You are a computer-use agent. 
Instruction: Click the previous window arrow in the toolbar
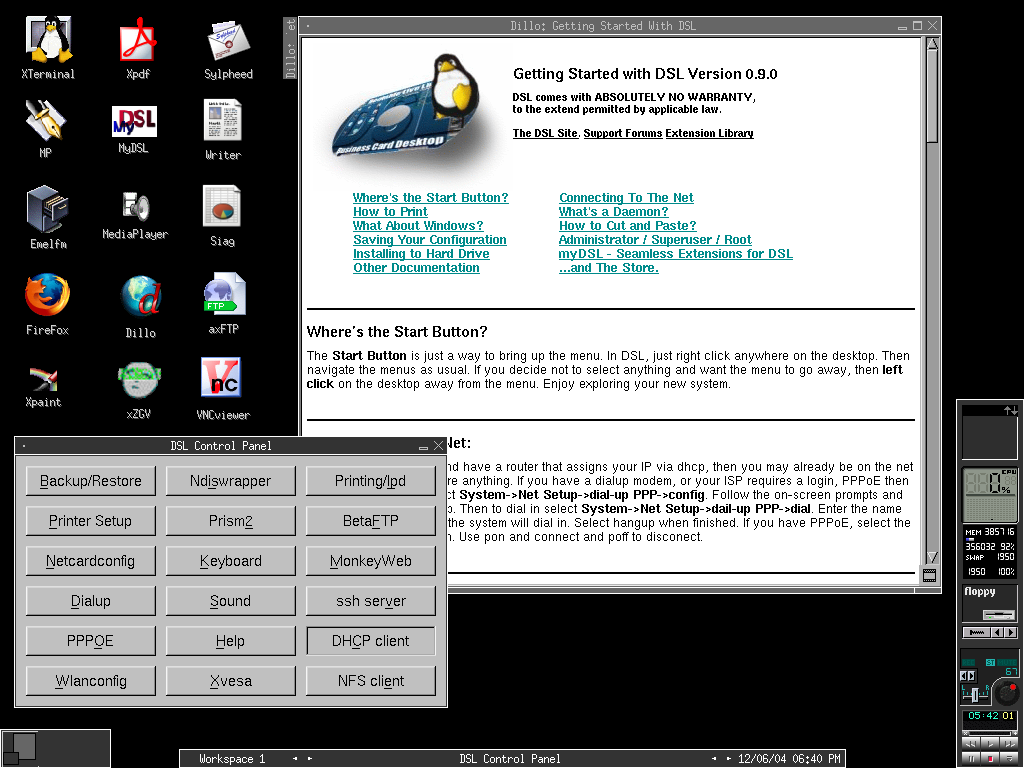tap(714, 759)
